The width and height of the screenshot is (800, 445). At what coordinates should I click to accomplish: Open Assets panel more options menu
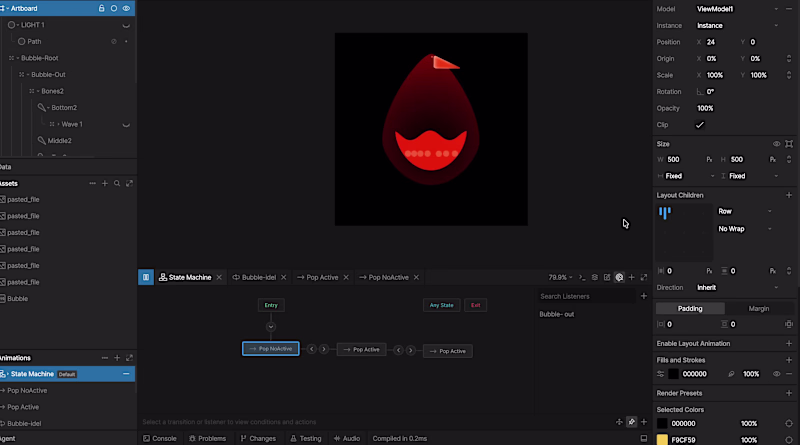pyautogui.click(x=92, y=183)
